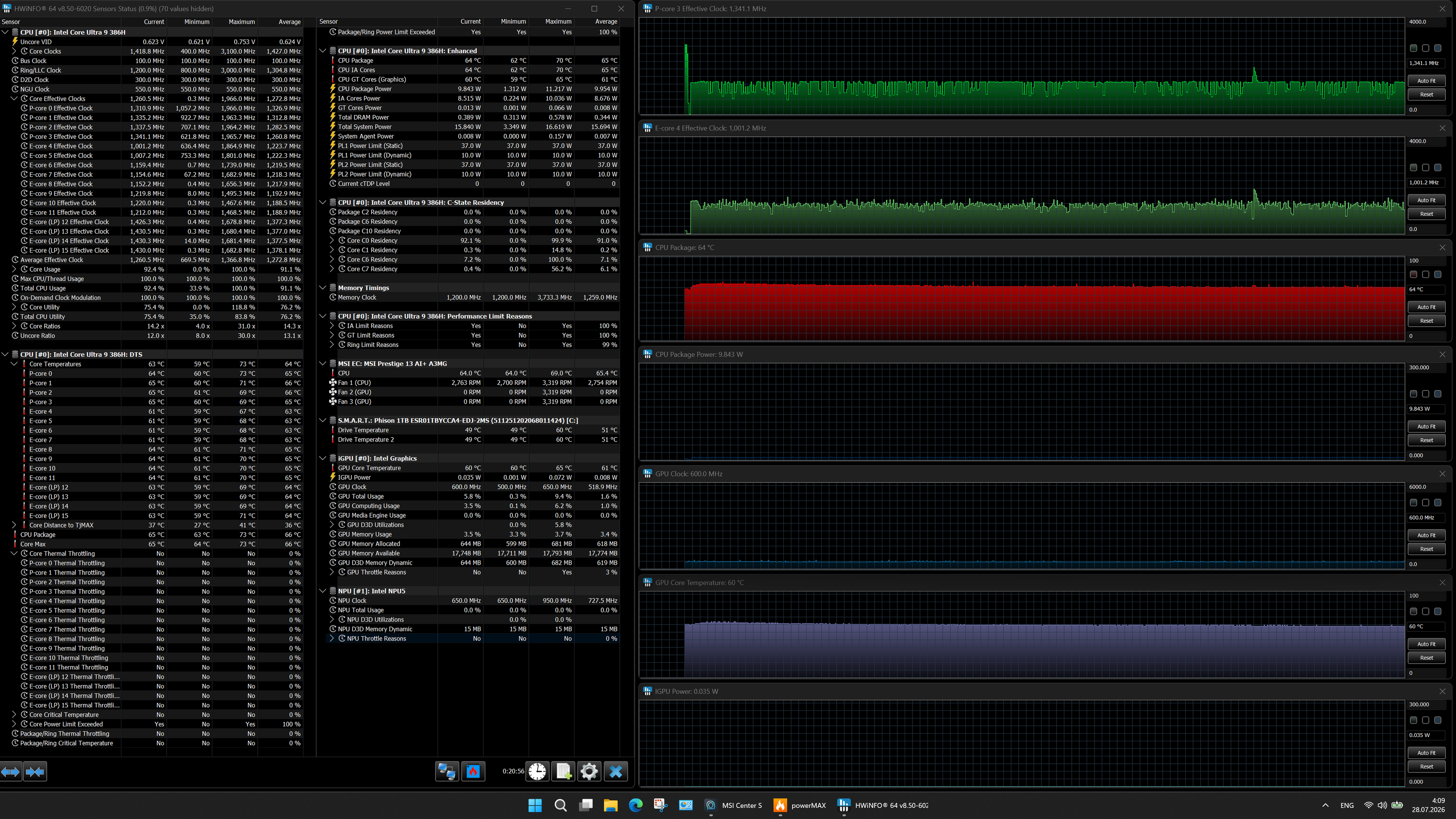Toggle the red square in CPU Package graph
The image size is (1456, 819).
(1413, 274)
